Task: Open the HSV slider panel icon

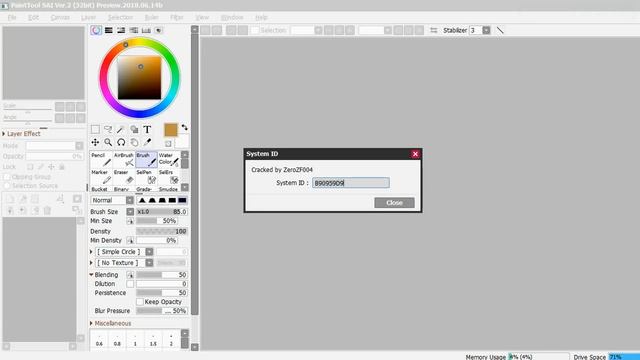Action: pyautogui.click(x=121, y=30)
